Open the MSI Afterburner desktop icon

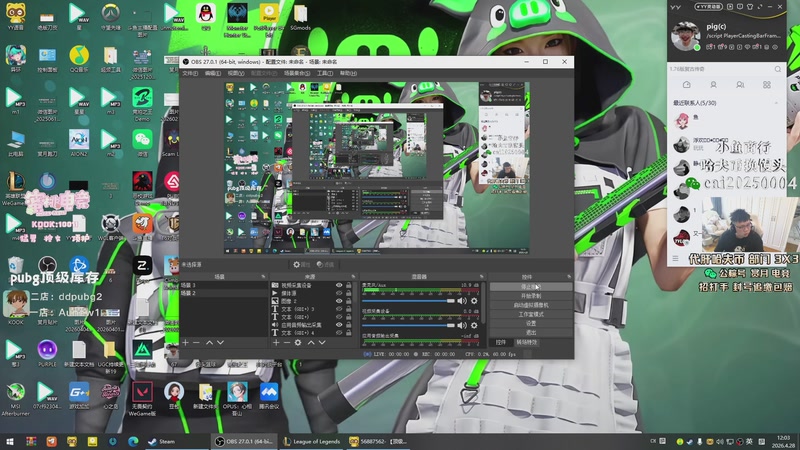(16, 399)
